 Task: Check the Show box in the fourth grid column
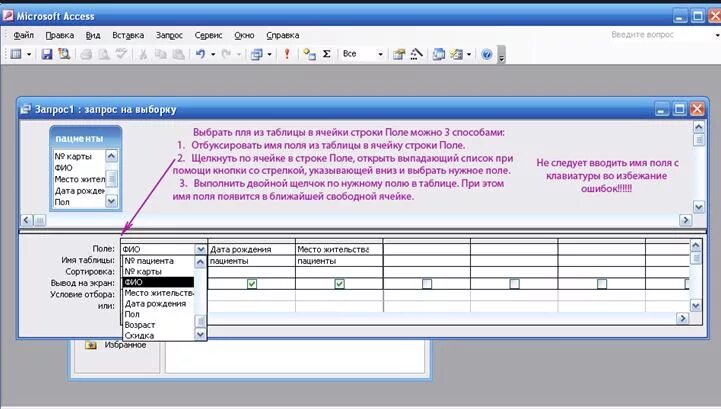pyautogui.click(x=427, y=284)
